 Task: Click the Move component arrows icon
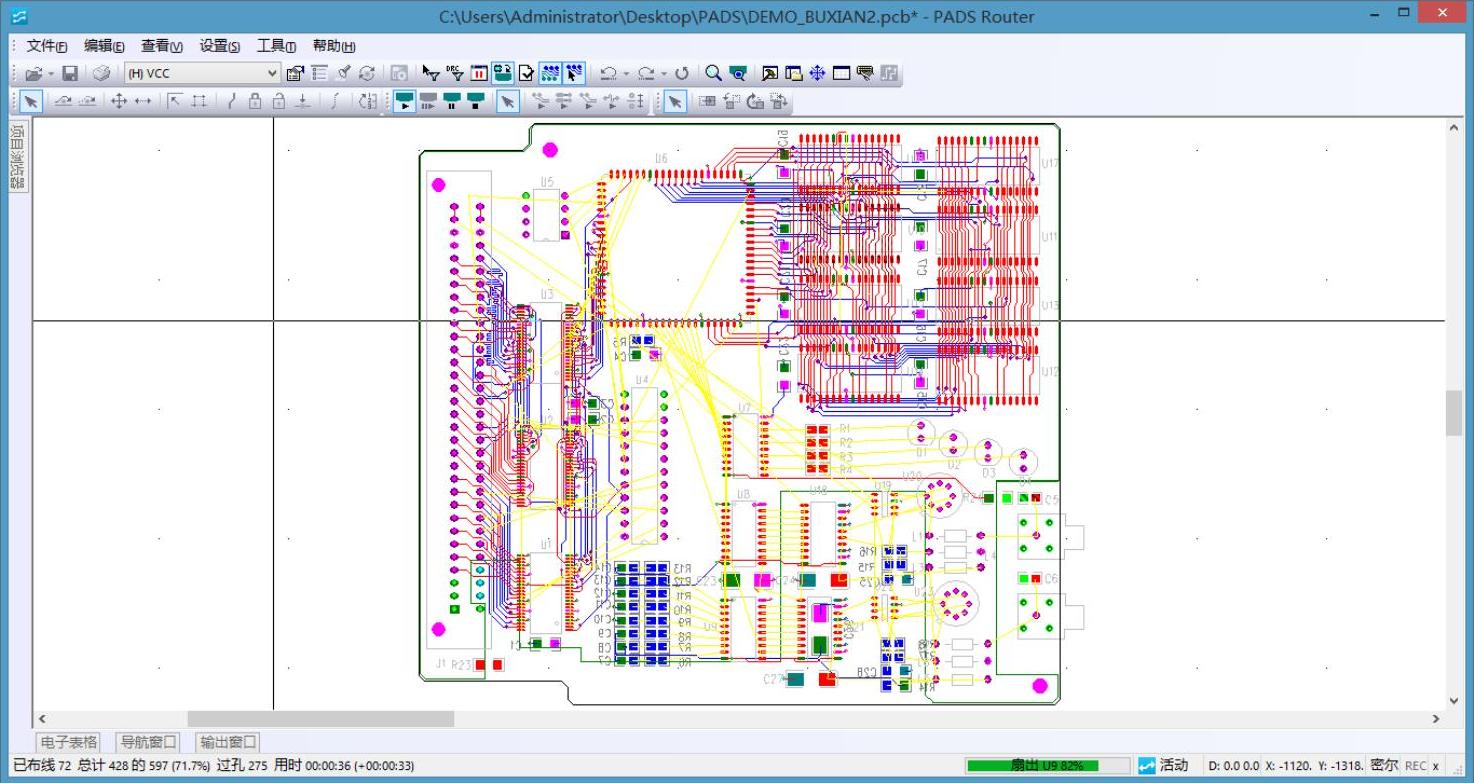pyautogui.click(x=118, y=101)
